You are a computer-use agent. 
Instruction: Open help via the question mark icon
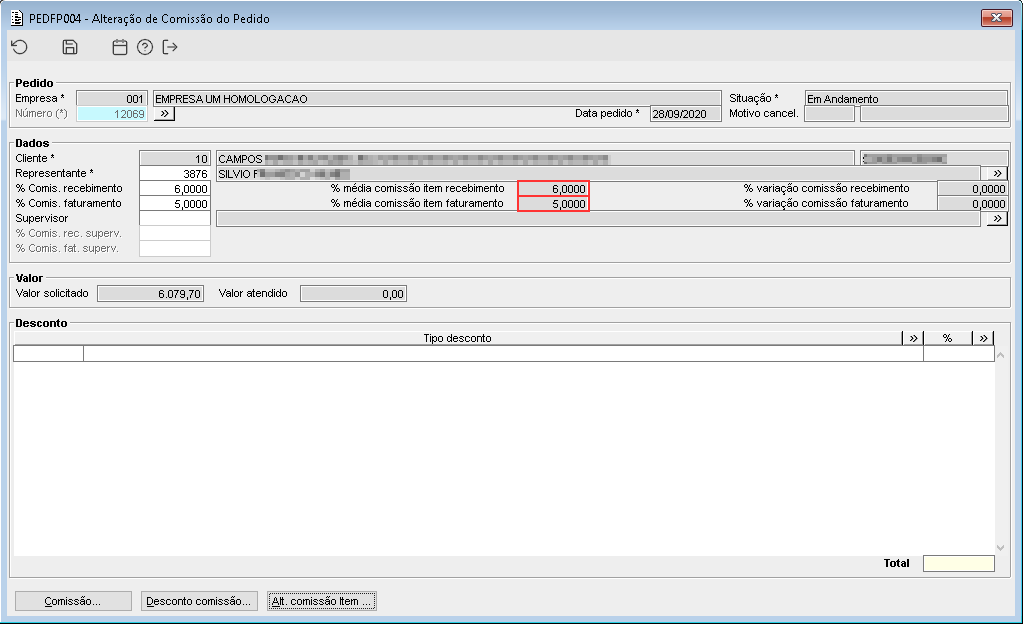click(145, 47)
